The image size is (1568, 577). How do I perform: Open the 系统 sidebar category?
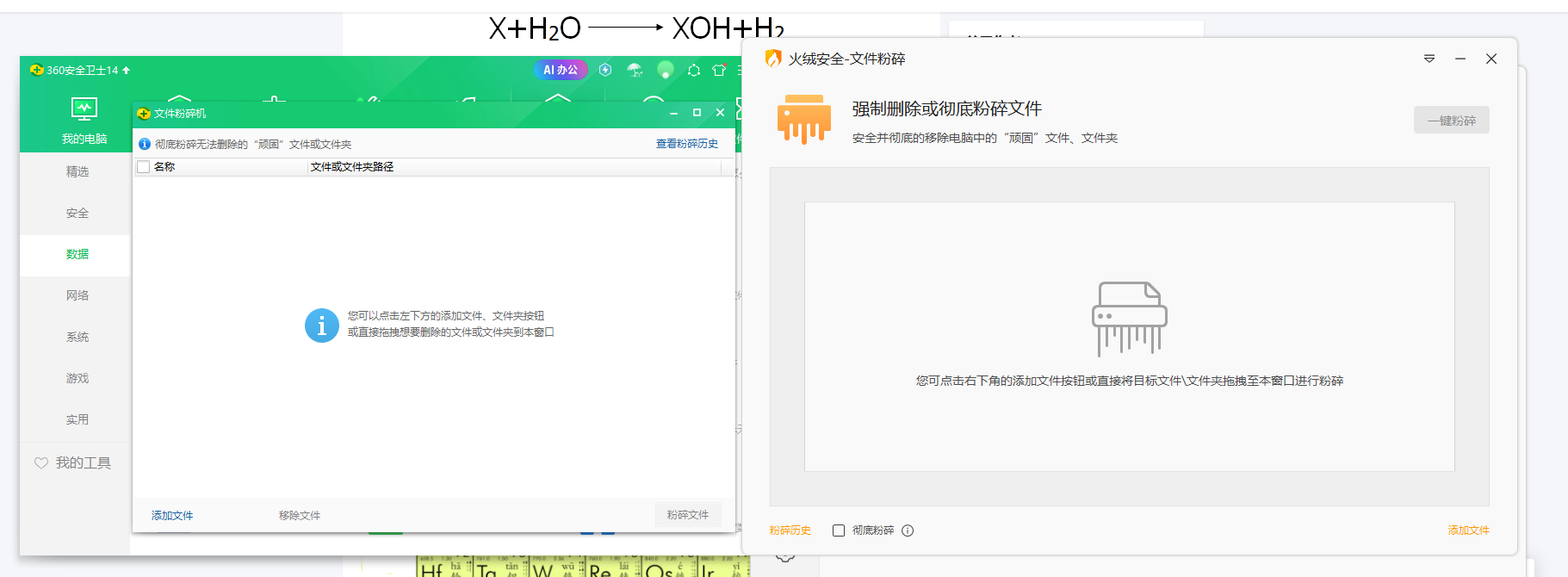(77, 337)
